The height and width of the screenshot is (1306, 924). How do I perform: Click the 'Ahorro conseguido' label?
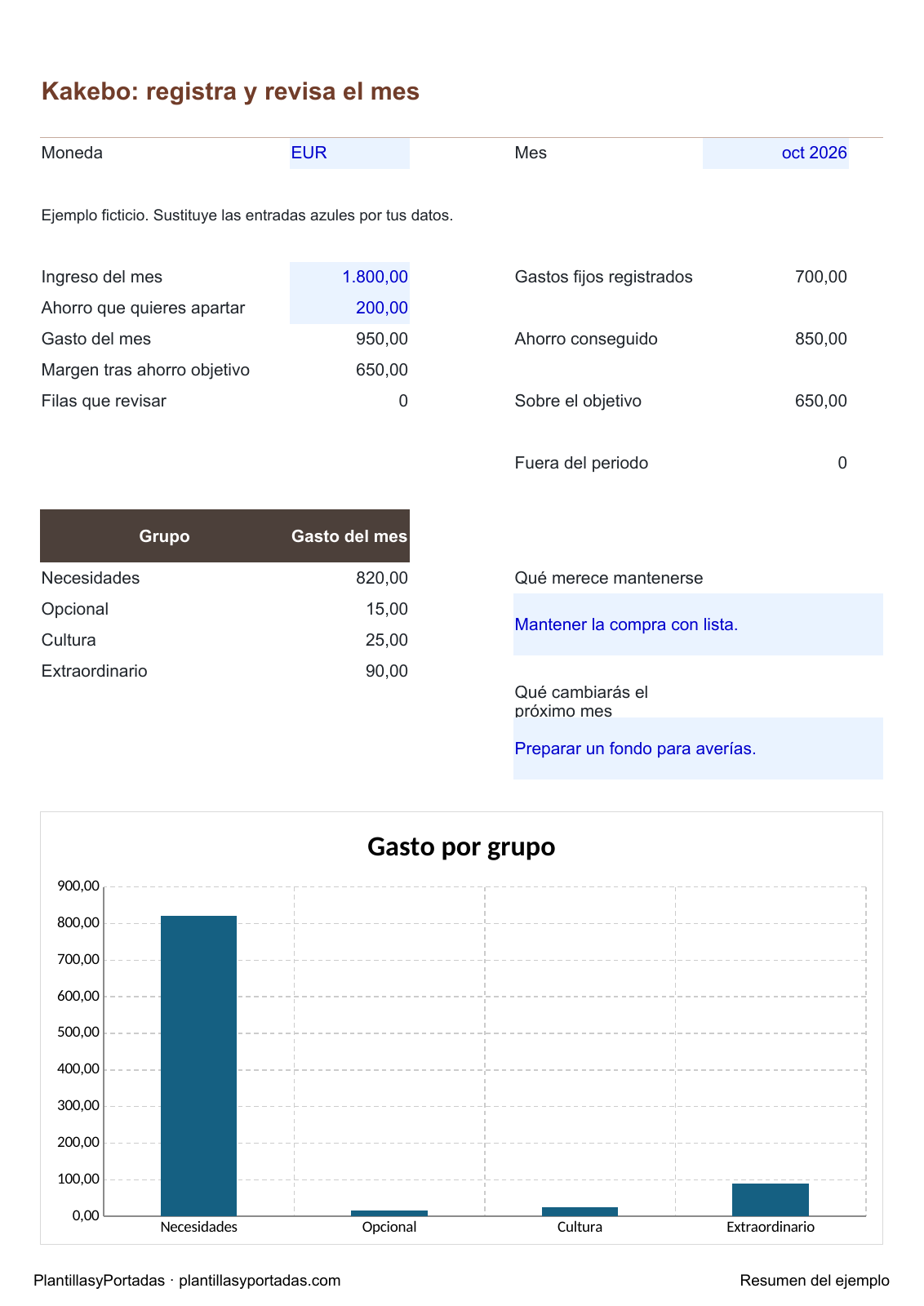point(586,340)
